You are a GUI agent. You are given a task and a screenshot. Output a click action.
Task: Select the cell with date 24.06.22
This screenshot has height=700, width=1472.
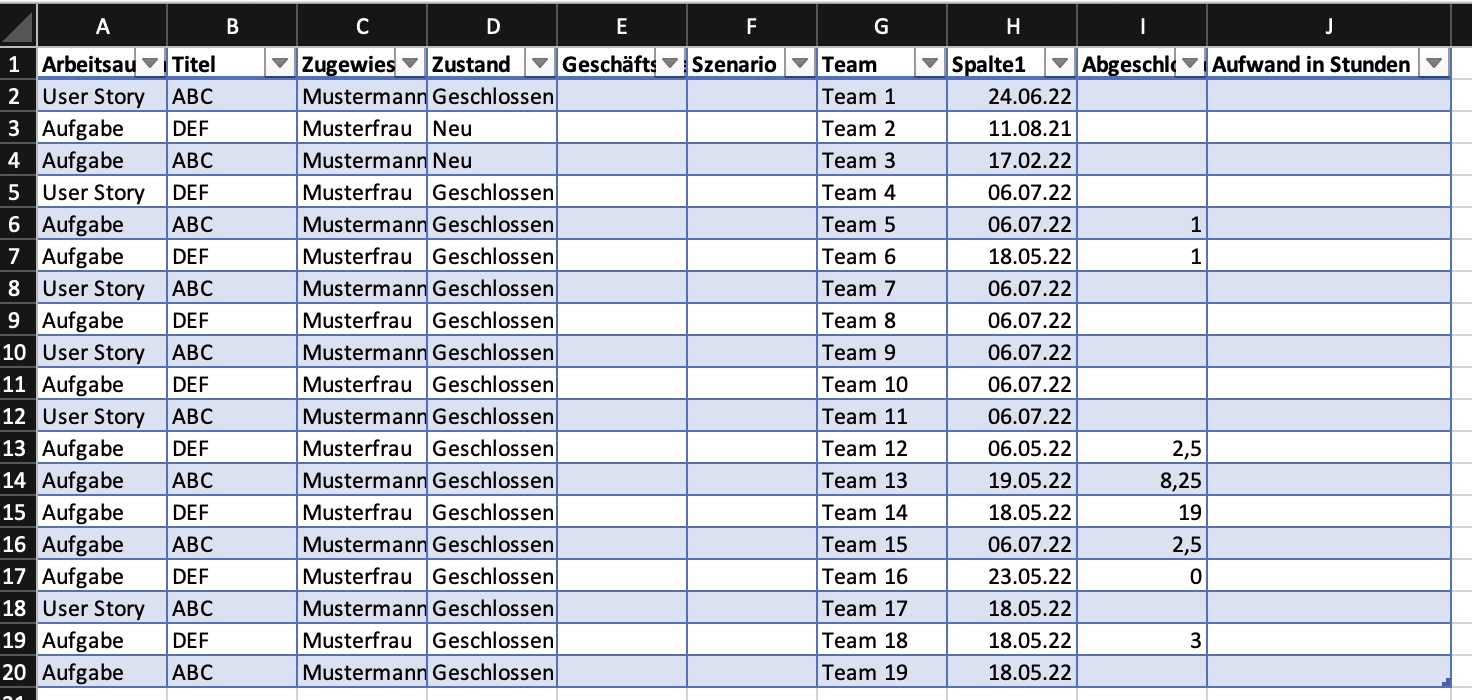point(1012,96)
